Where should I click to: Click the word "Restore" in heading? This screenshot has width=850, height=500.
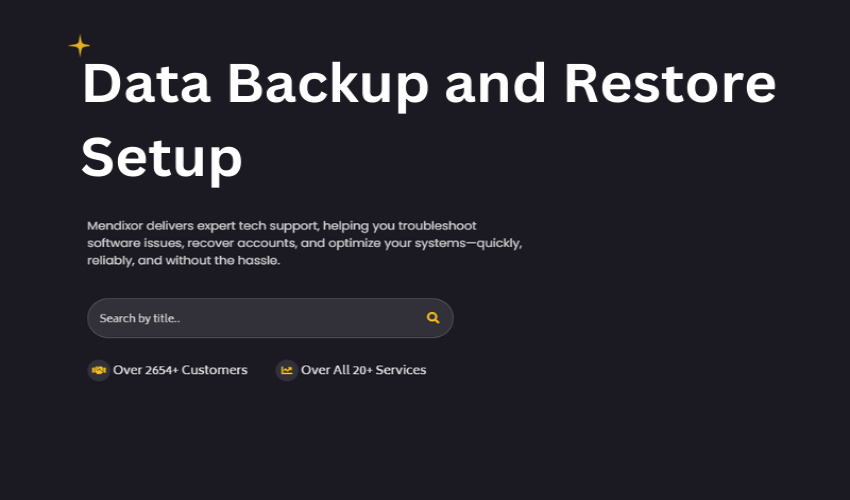point(670,84)
